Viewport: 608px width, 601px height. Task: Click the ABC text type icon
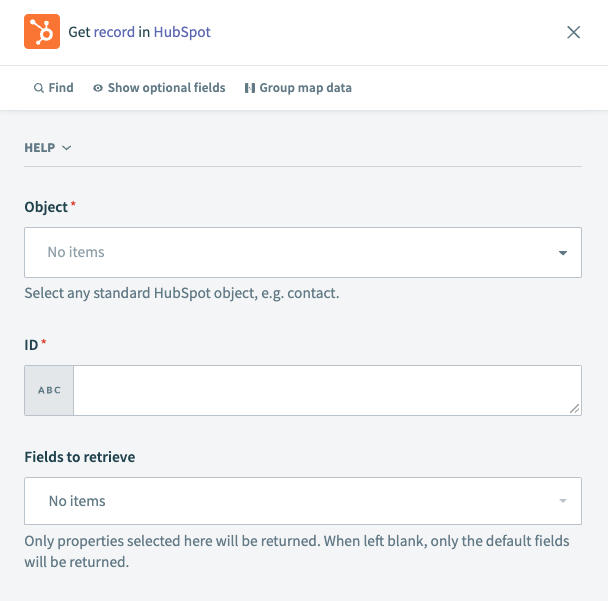(x=49, y=390)
